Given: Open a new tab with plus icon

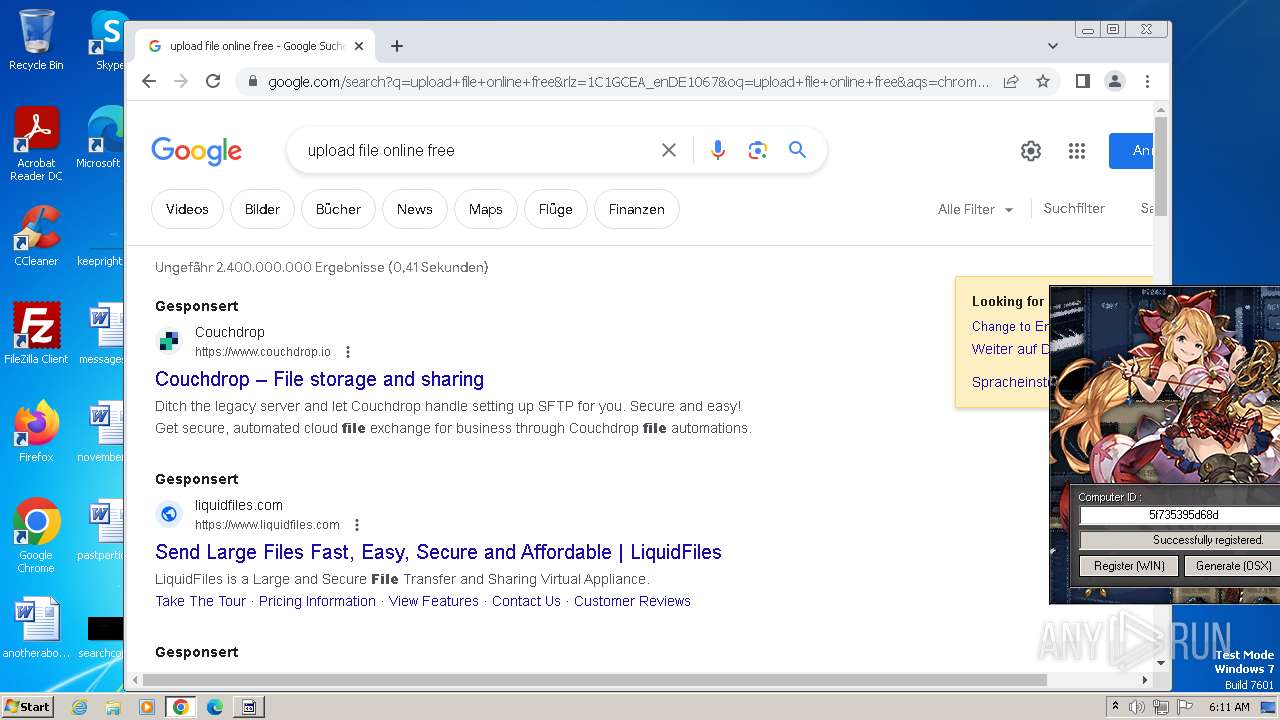Looking at the screenshot, I should 397,46.
